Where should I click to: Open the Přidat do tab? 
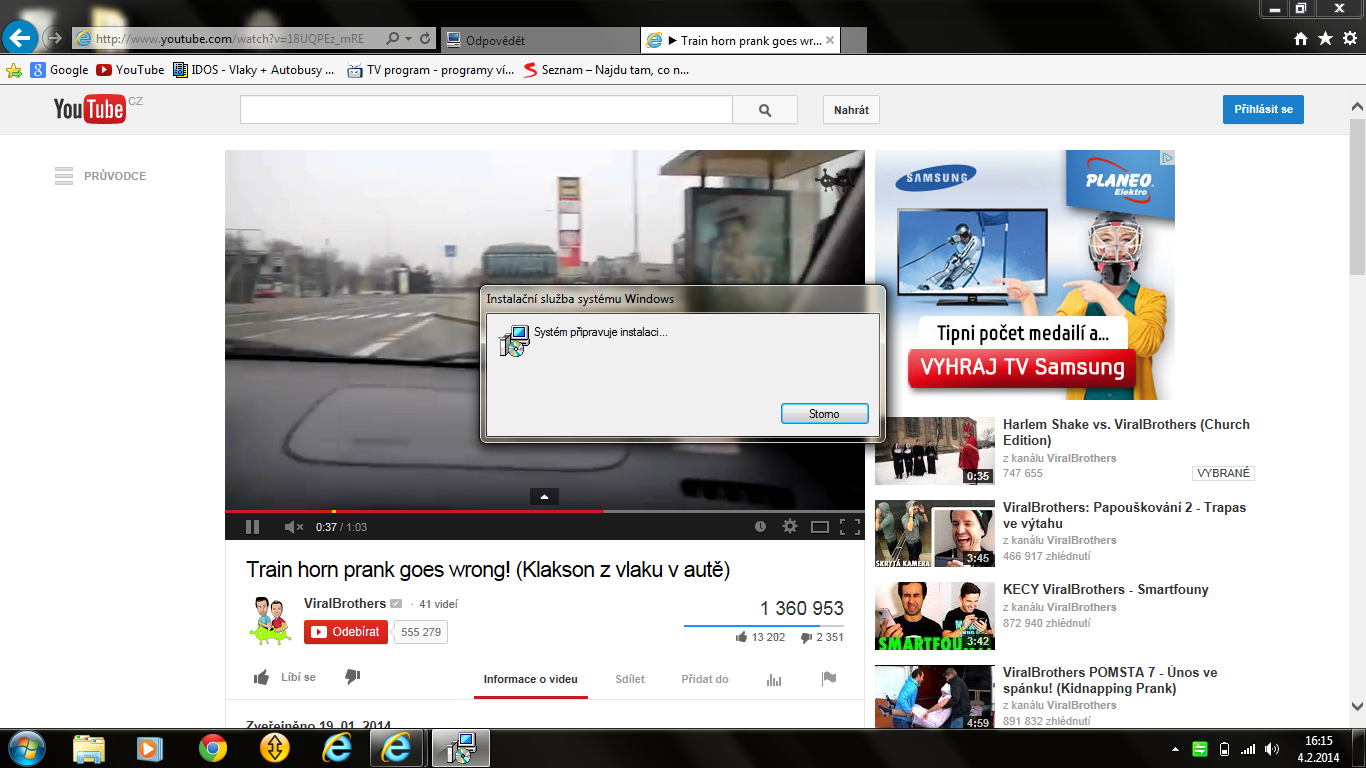705,679
